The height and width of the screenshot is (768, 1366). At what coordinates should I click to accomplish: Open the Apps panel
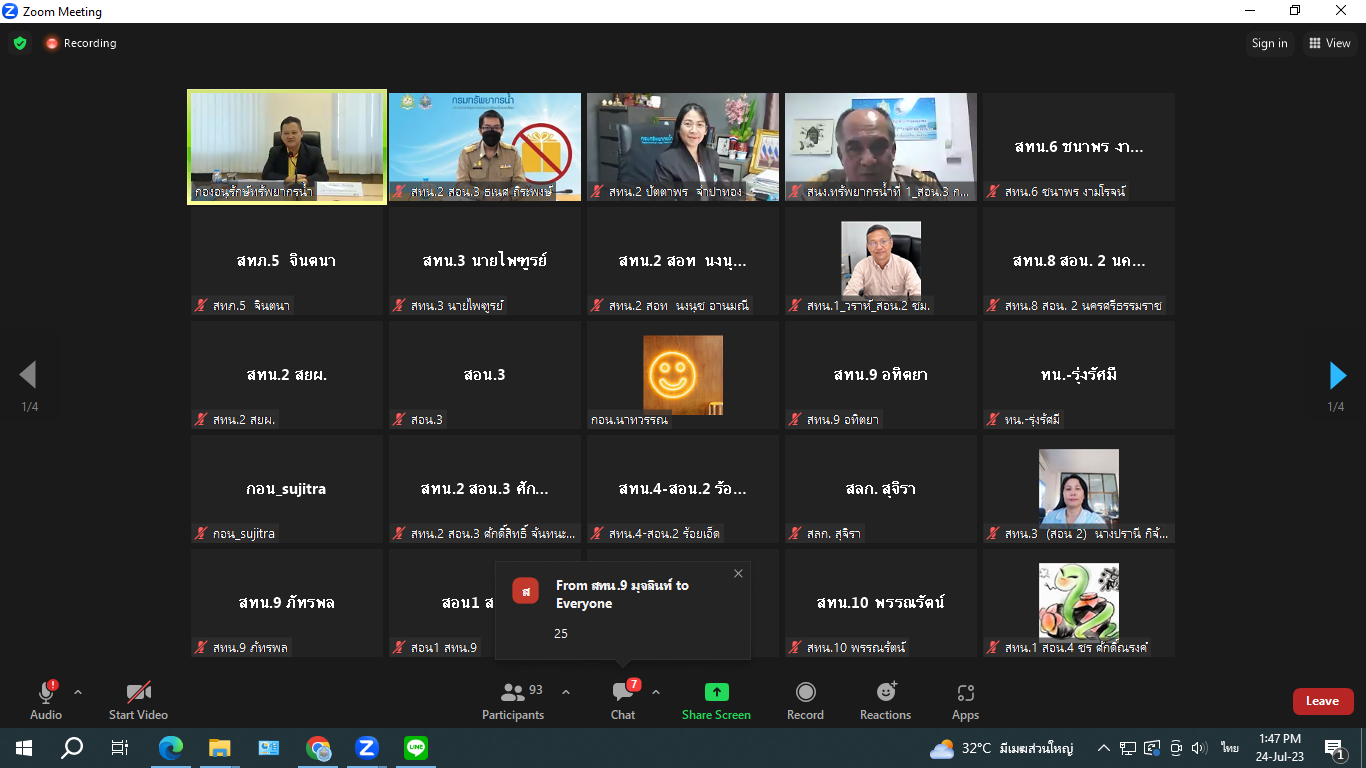[x=965, y=693]
